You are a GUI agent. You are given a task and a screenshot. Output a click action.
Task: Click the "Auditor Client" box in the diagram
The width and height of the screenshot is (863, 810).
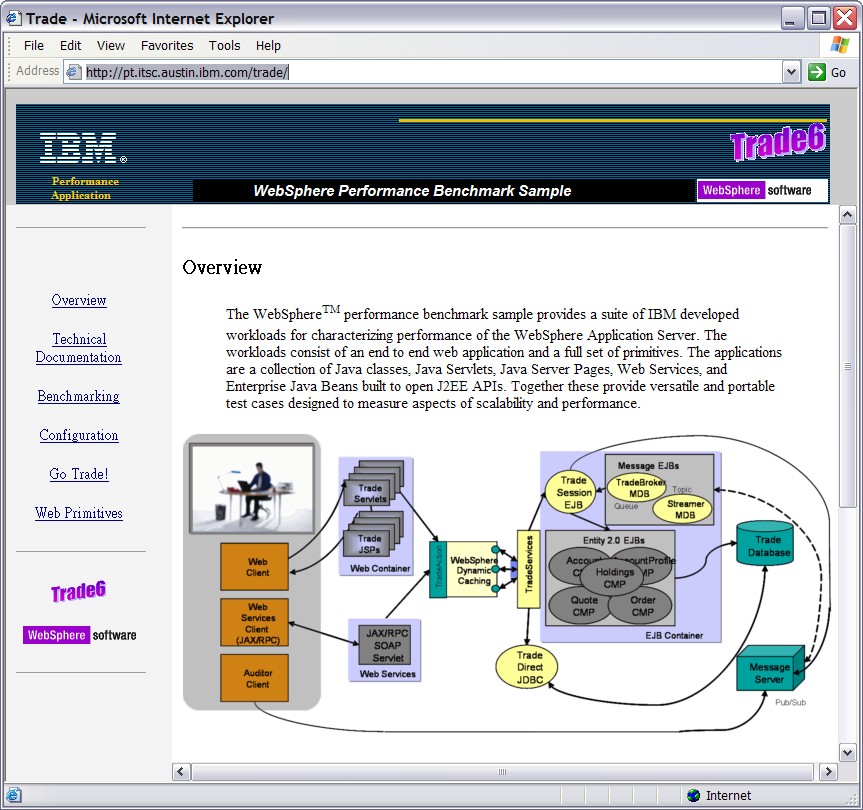[254, 678]
